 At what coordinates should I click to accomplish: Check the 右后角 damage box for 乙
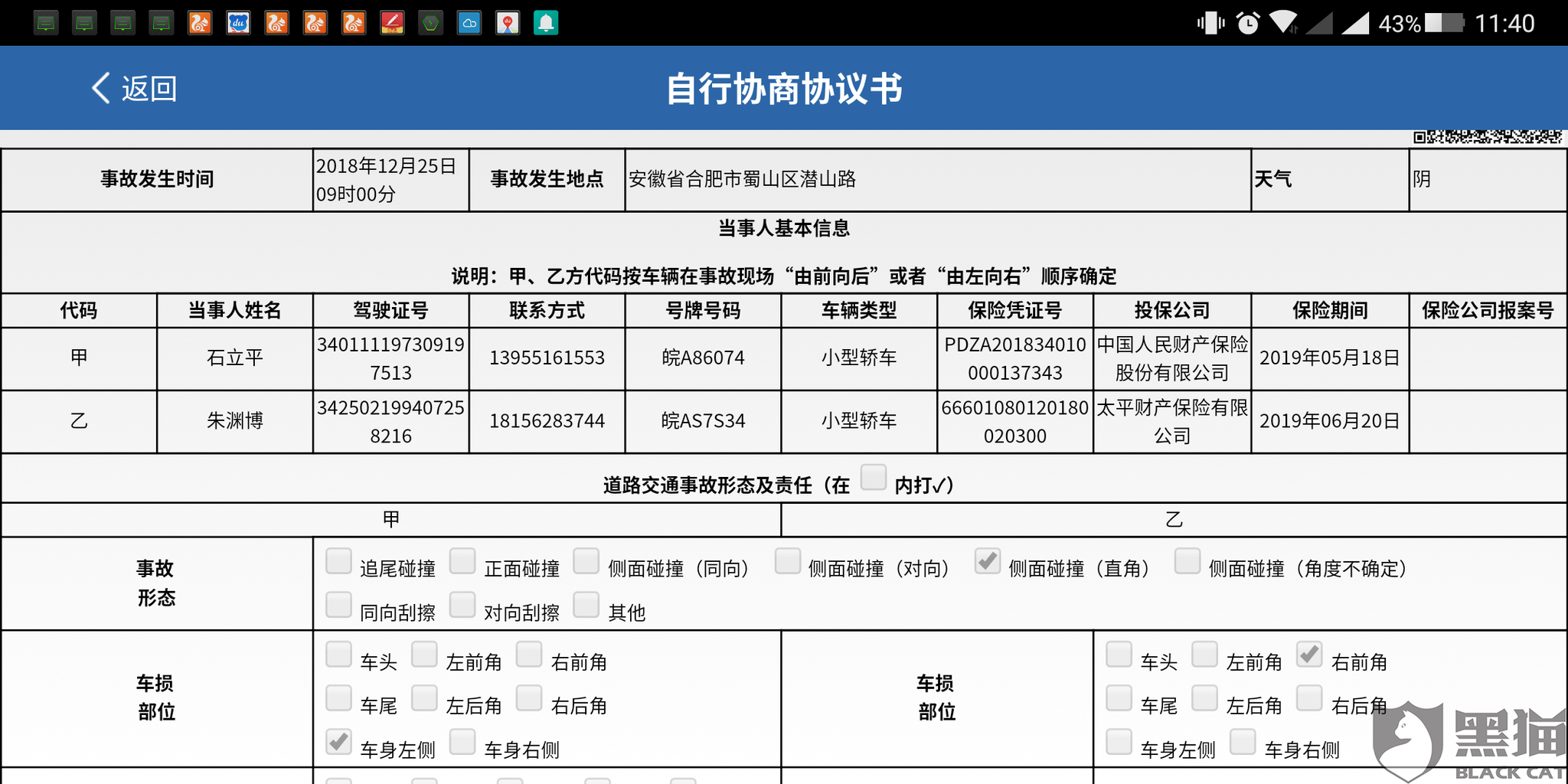click(x=1310, y=698)
